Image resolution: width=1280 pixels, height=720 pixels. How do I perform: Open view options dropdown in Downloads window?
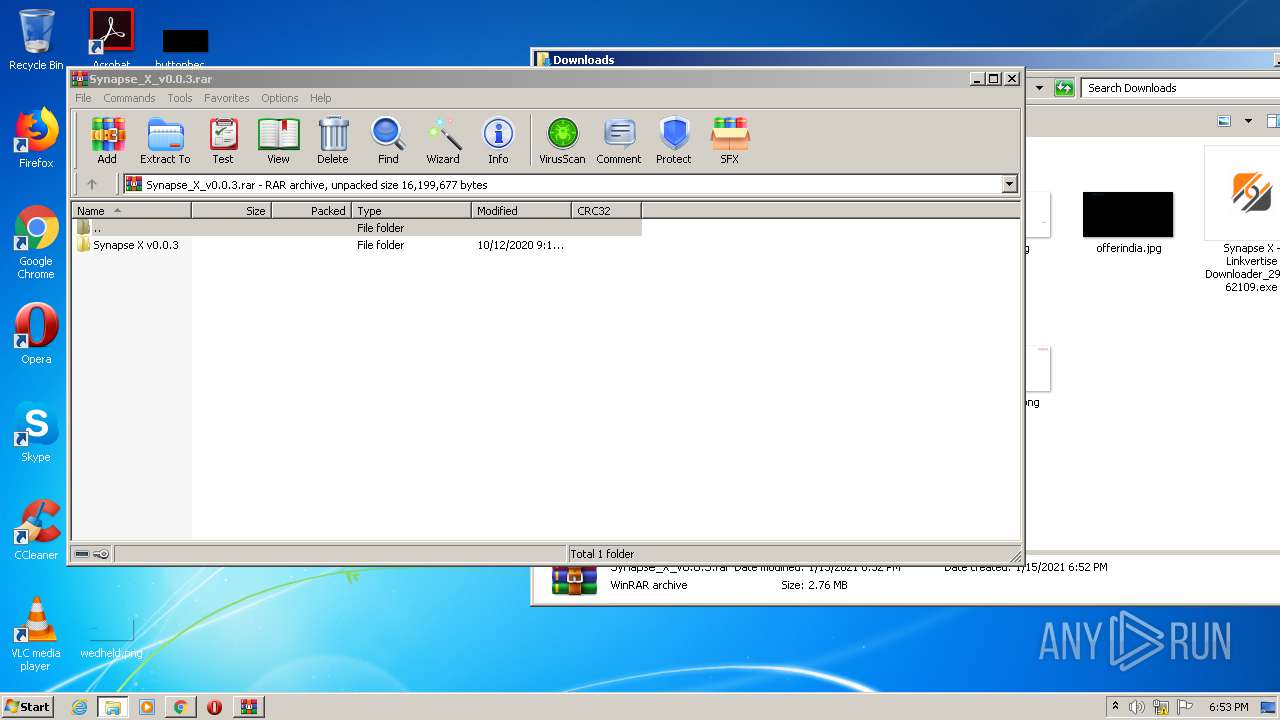[x=1248, y=121]
